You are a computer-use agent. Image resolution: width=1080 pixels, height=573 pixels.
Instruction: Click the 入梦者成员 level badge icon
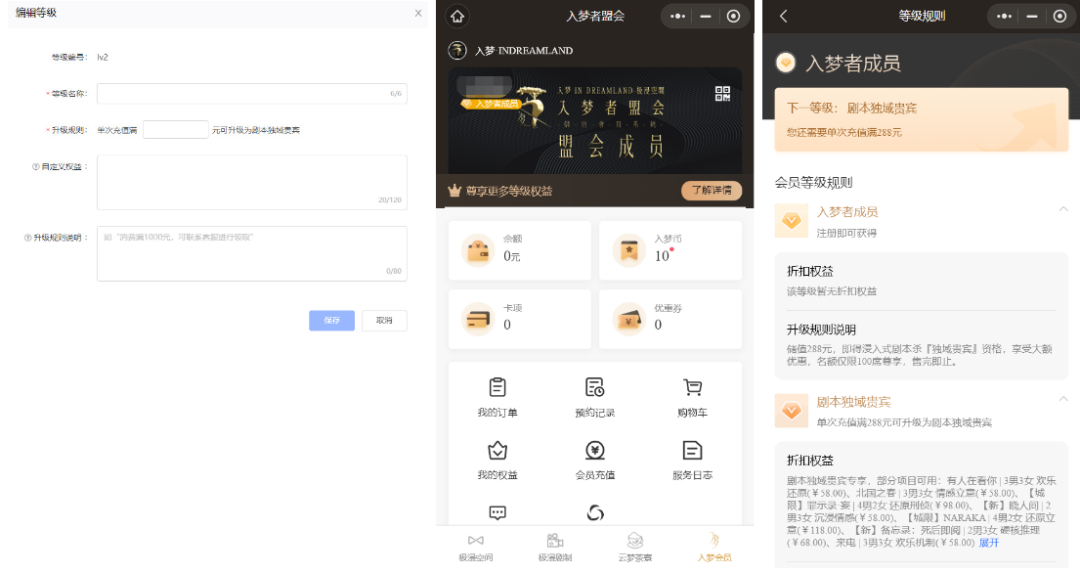786,63
